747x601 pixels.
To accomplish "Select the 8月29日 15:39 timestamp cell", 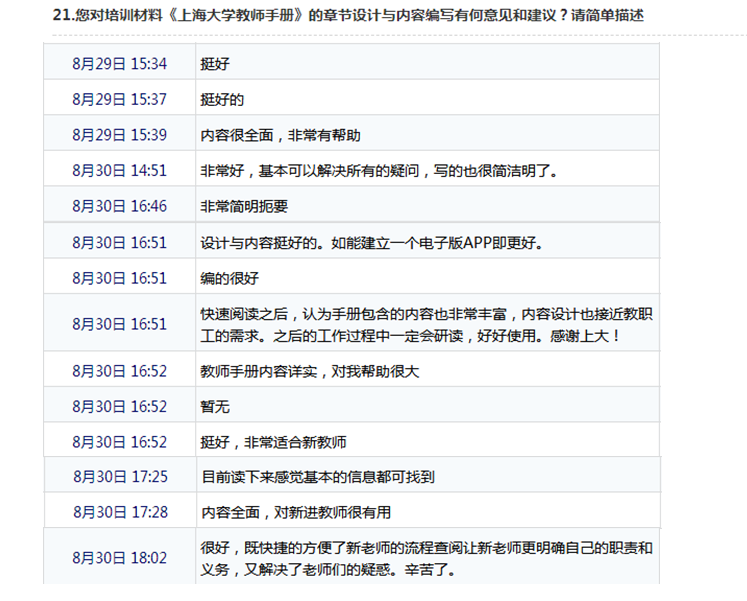I will click(x=119, y=134).
